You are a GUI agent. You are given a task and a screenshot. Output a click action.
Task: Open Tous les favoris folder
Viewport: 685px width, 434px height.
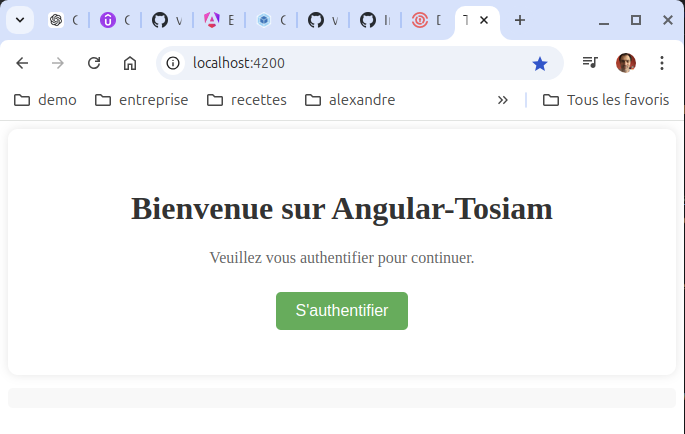[x=606, y=100]
